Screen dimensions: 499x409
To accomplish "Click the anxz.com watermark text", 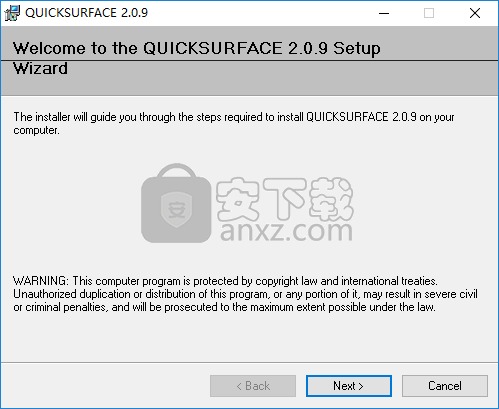I will pyautogui.click(x=286, y=231).
